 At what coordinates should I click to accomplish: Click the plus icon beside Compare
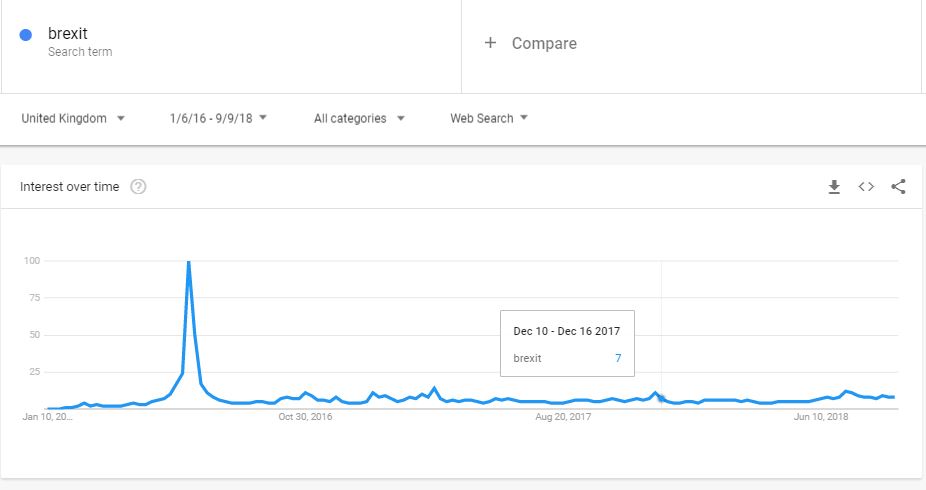(x=490, y=43)
